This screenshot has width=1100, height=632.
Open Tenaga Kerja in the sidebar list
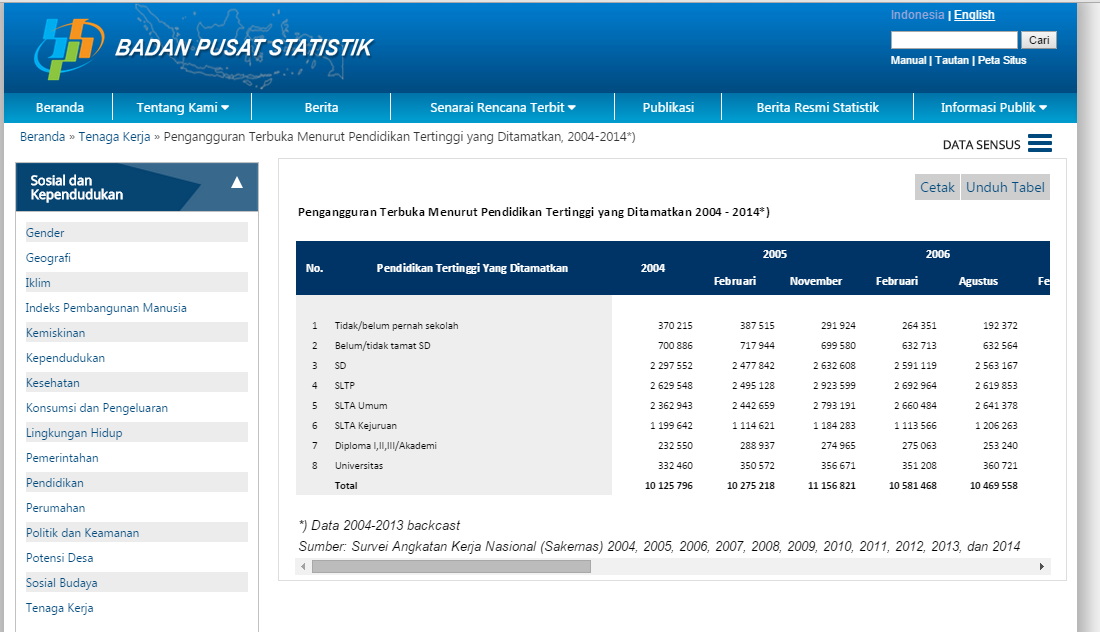click(60, 608)
